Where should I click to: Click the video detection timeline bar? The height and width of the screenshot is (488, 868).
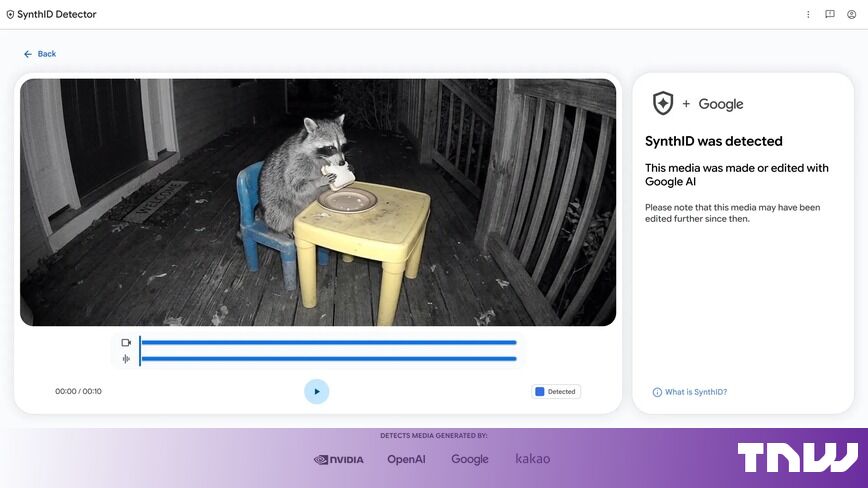pyautogui.click(x=329, y=342)
